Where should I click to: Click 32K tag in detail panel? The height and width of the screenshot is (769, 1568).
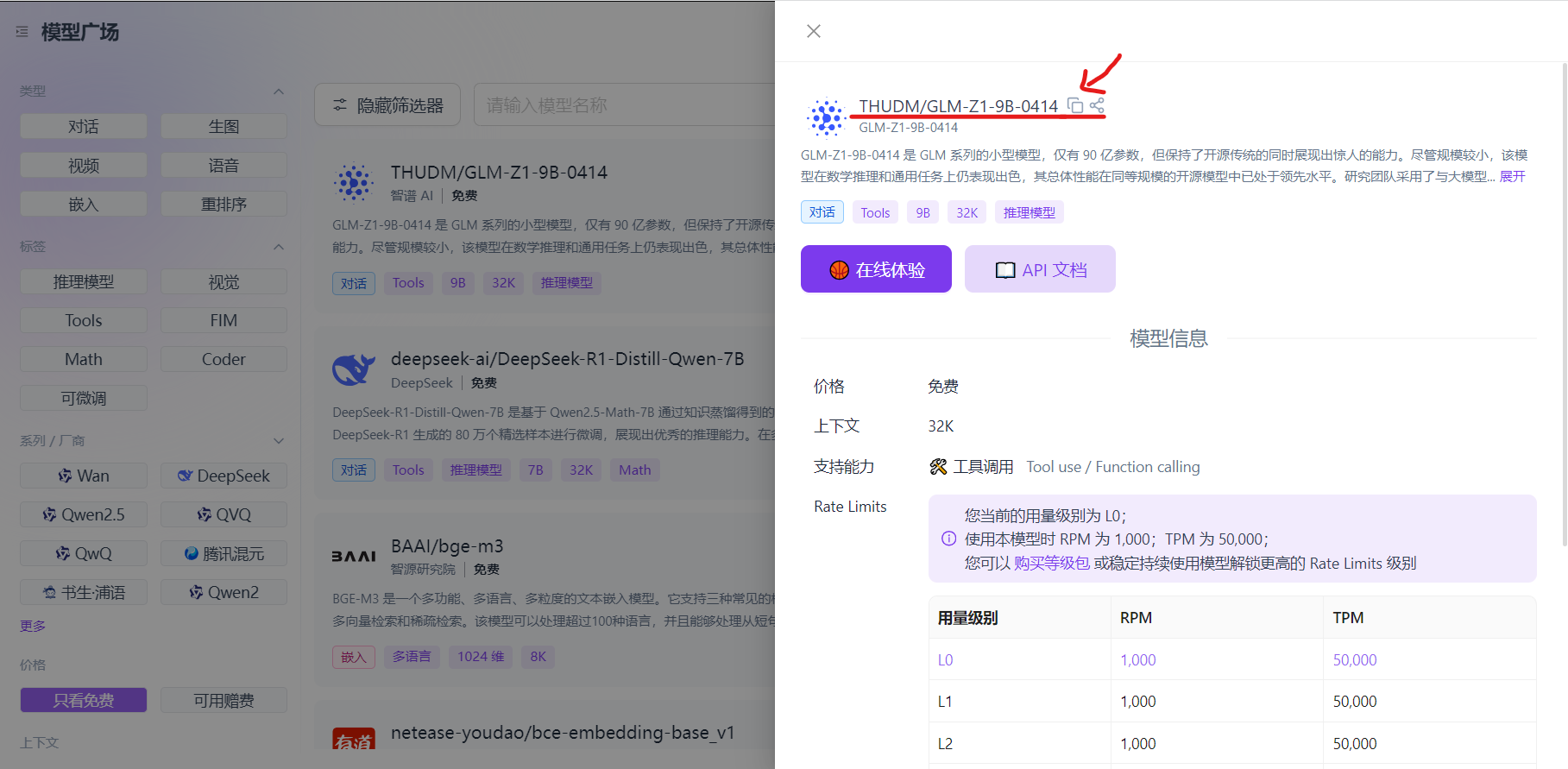(967, 212)
